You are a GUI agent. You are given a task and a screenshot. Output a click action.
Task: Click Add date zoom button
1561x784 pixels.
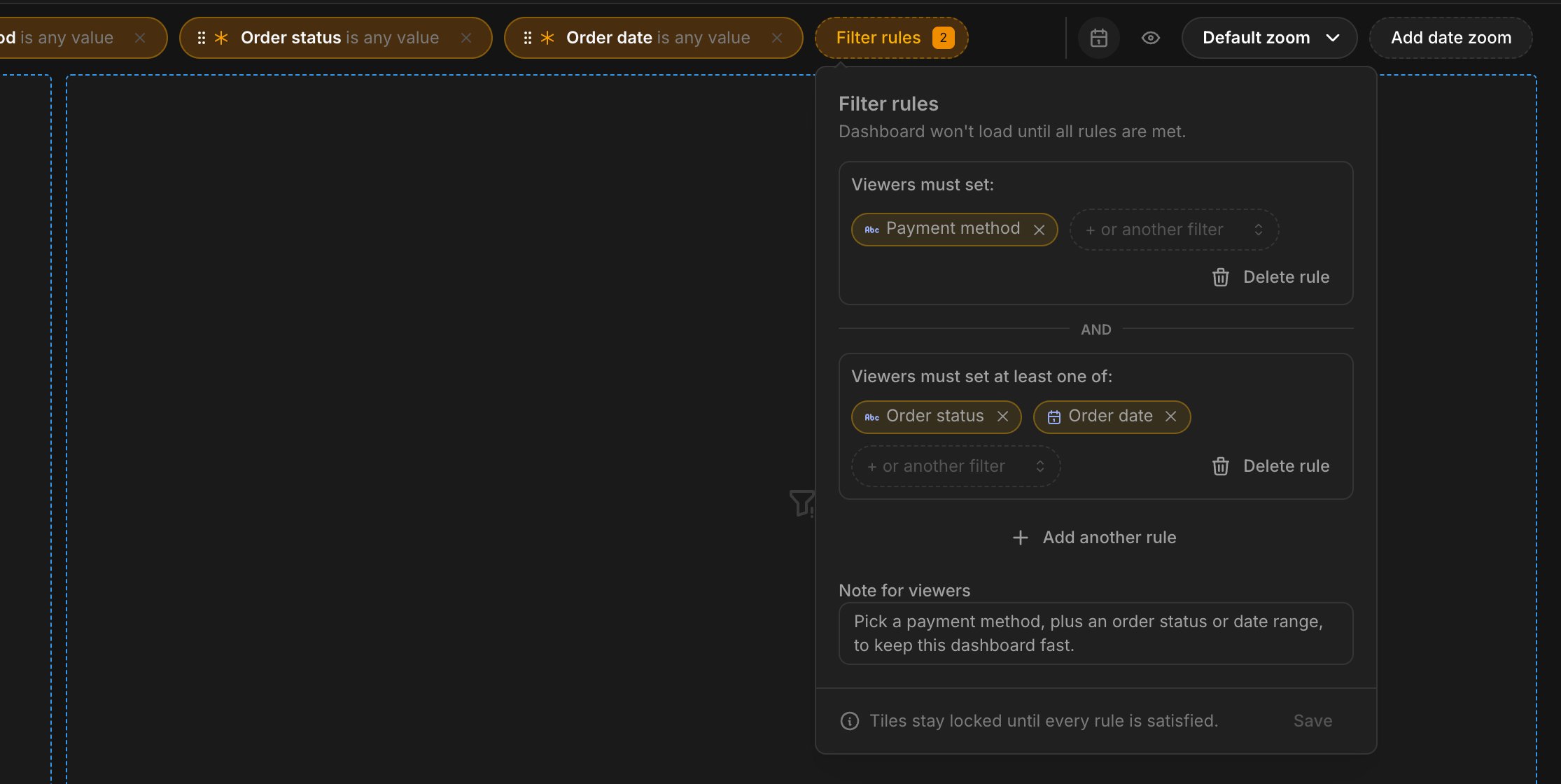(x=1450, y=38)
